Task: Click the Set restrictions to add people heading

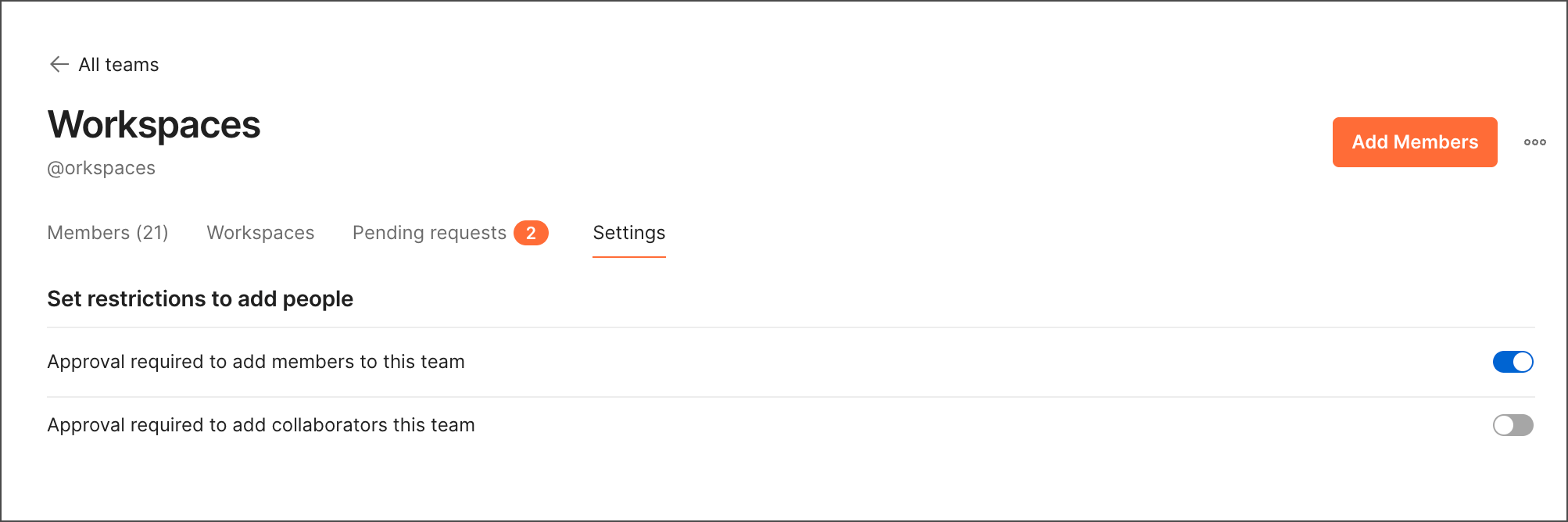Action: pos(200,299)
